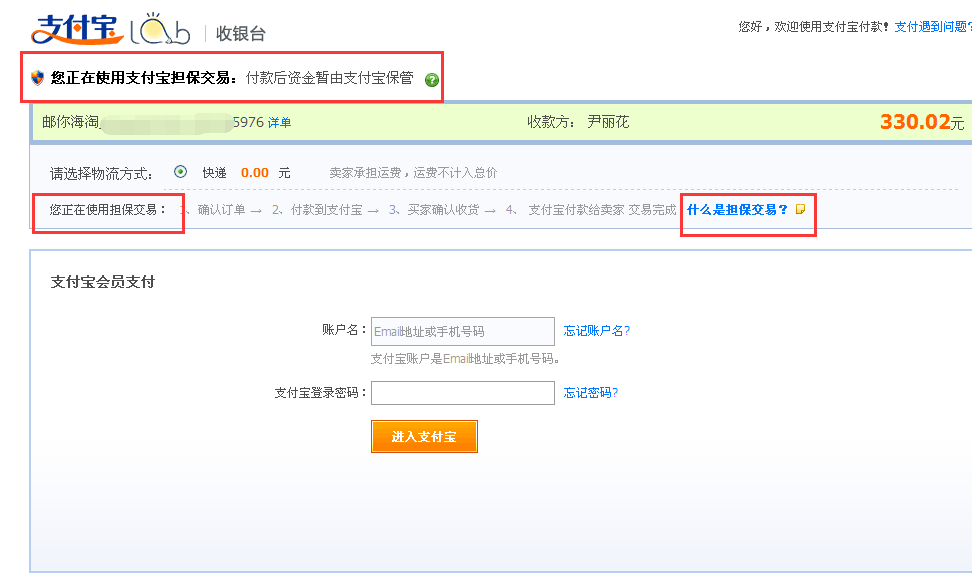Open the 支付遇到问题 help link
The height and width of the screenshot is (576, 972).
pyautogui.click(x=932, y=27)
